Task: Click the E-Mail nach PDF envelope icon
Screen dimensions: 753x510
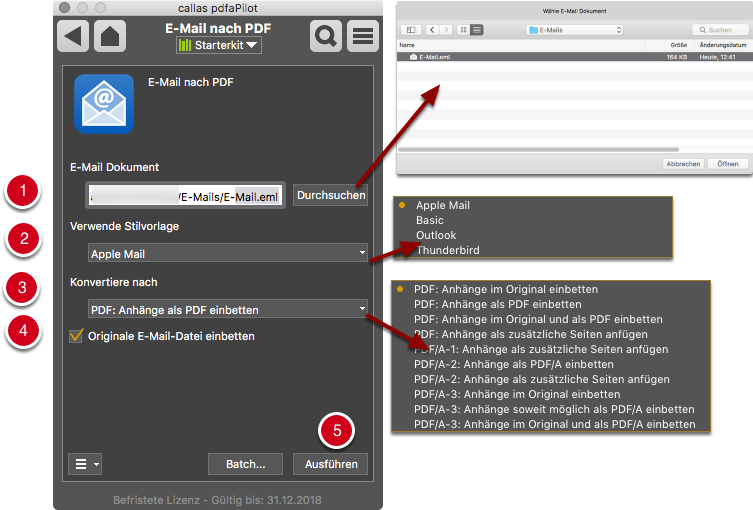Action: (104, 104)
